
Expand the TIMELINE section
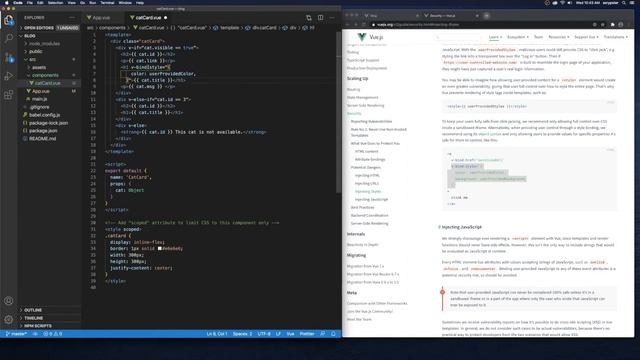(49, 318)
